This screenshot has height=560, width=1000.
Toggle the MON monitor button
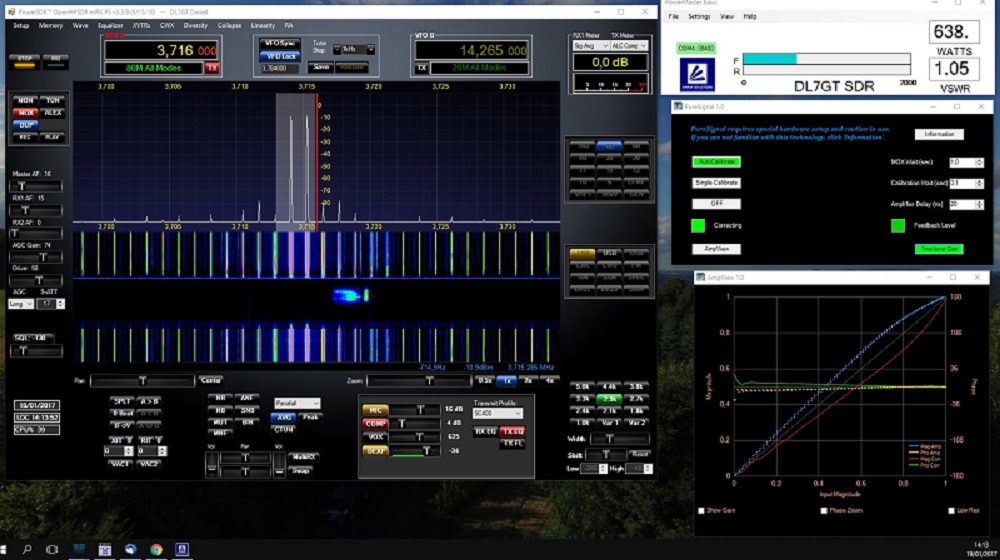click(26, 100)
